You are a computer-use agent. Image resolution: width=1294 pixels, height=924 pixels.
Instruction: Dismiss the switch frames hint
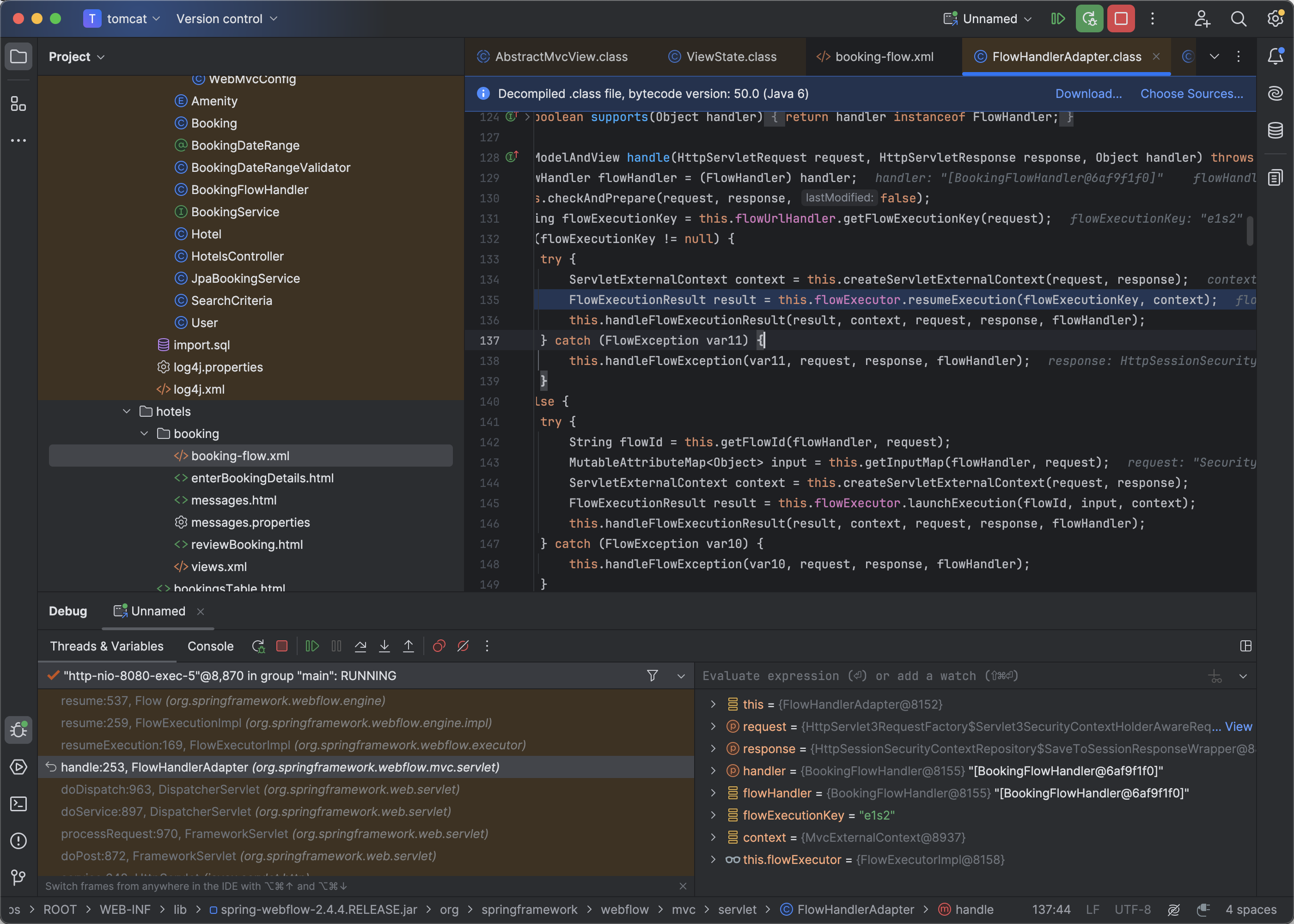[683, 887]
